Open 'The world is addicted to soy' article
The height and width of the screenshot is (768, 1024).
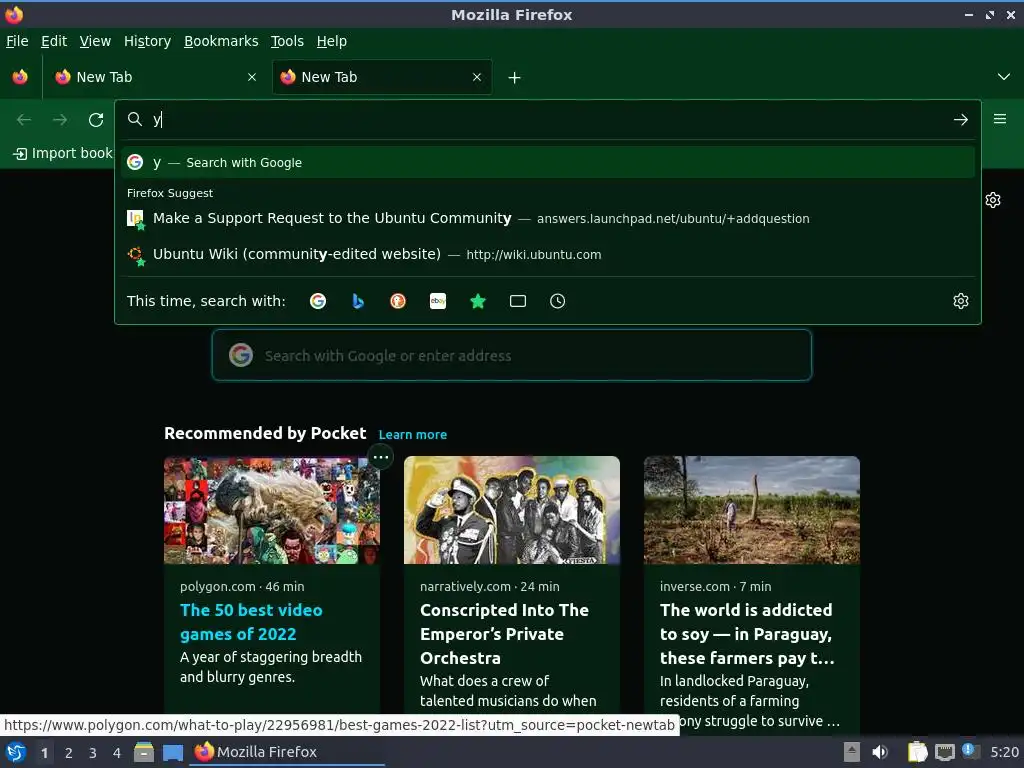[x=747, y=633]
